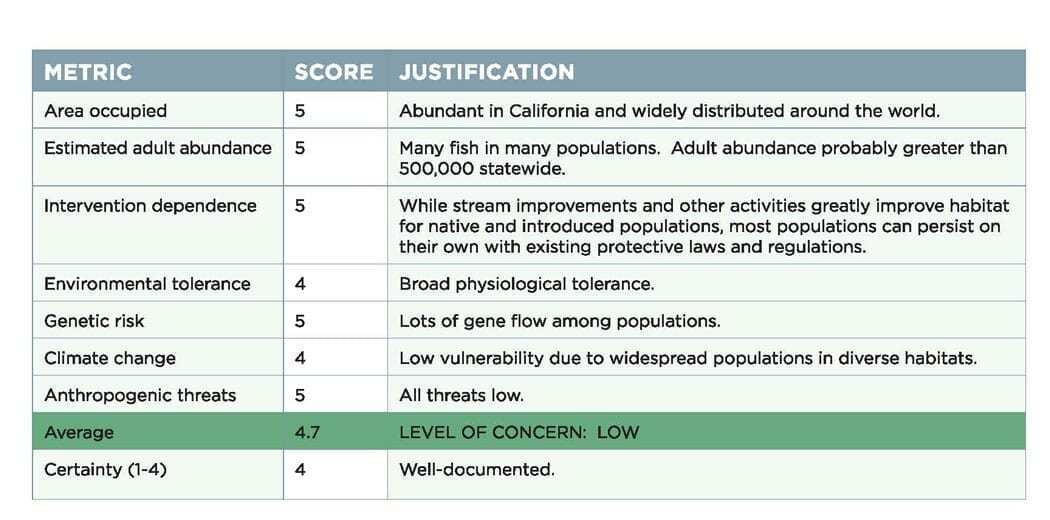The height and width of the screenshot is (520, 1050).
Task: Click the Certainty (1-4) row label
Action: (105, 470)
